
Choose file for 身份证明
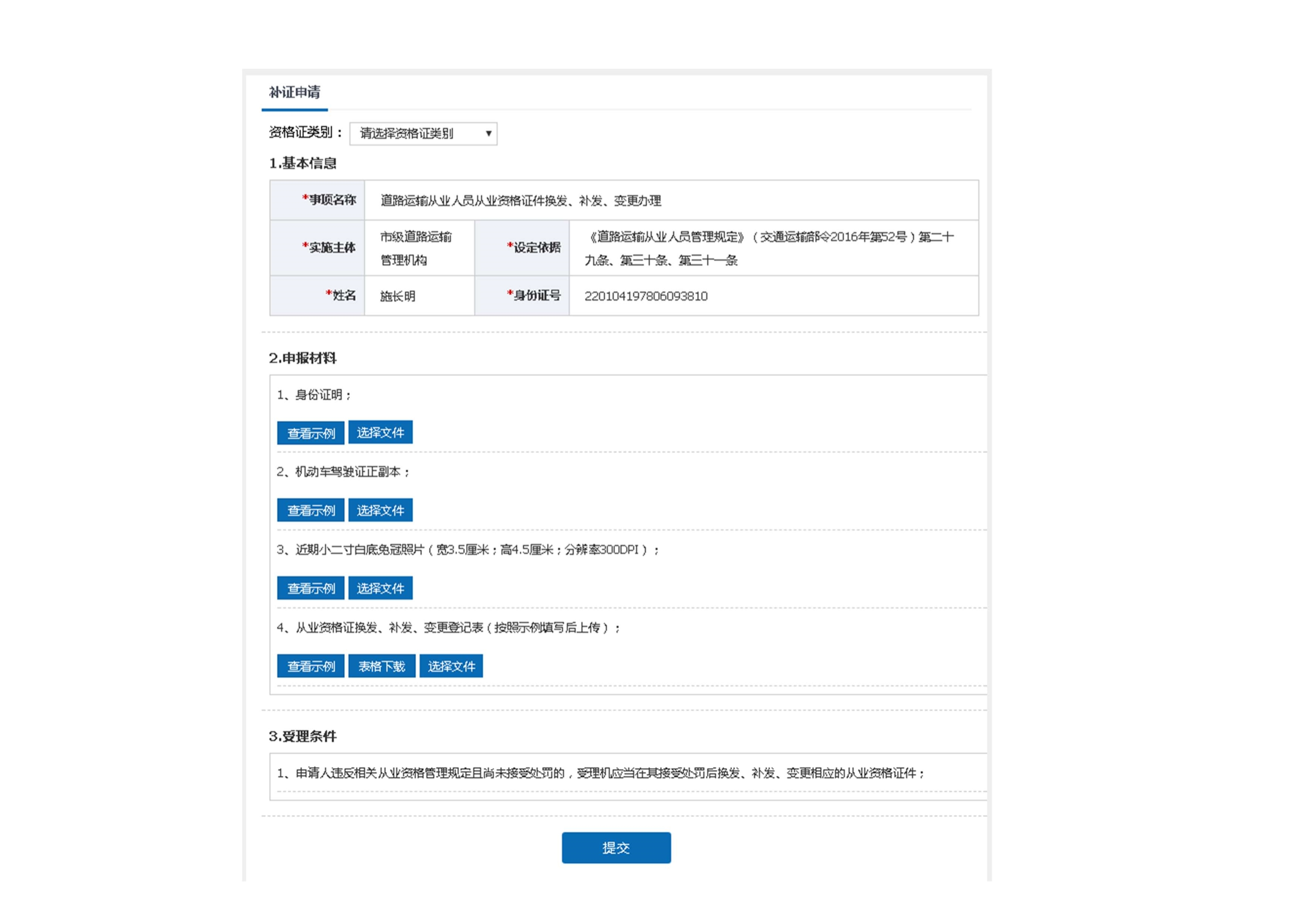pos(380,433)
